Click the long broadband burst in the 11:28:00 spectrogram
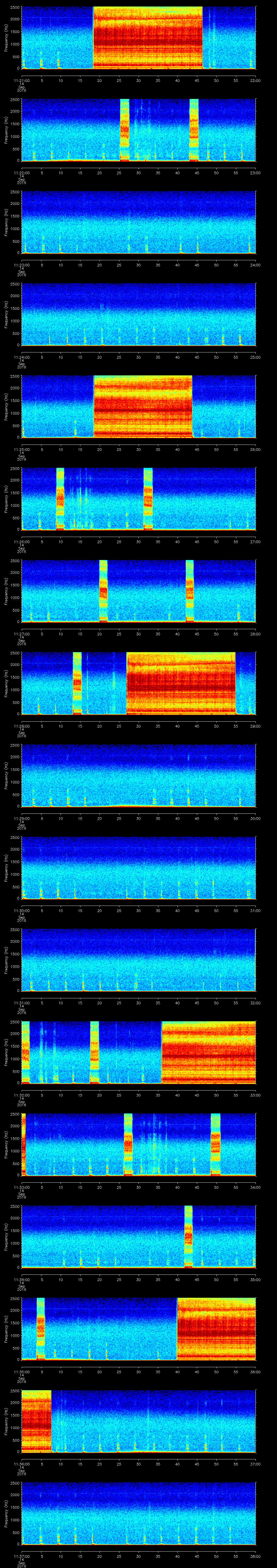 181,682
